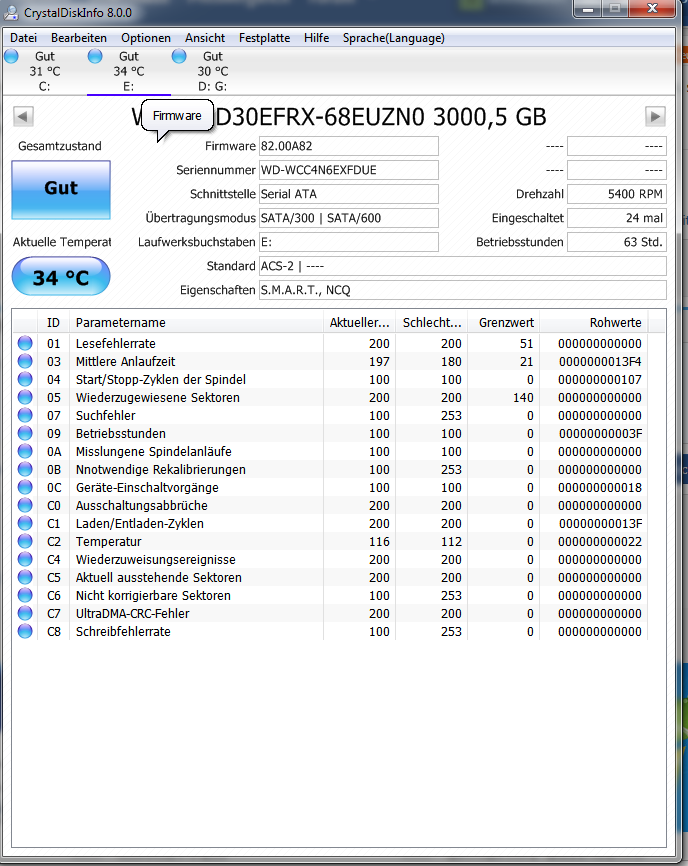Click Übertragungsmodus field SATA/300 | SATA/600
The height and width of the screenshot is (866, 688).
pos(349,218)
